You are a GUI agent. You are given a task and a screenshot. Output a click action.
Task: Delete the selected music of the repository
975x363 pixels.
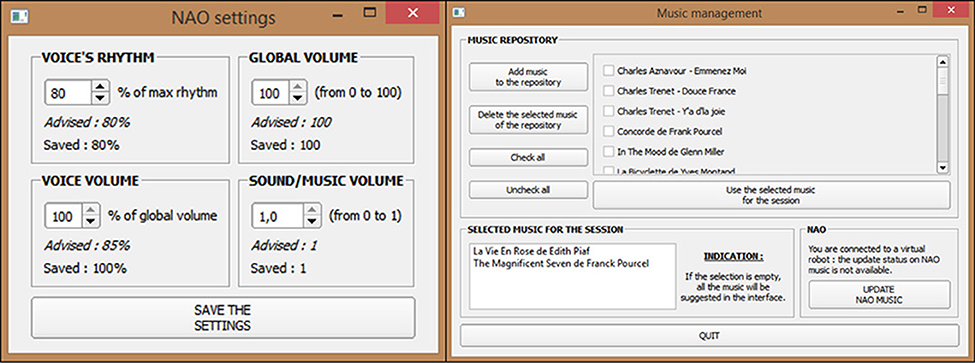point(528,120)
